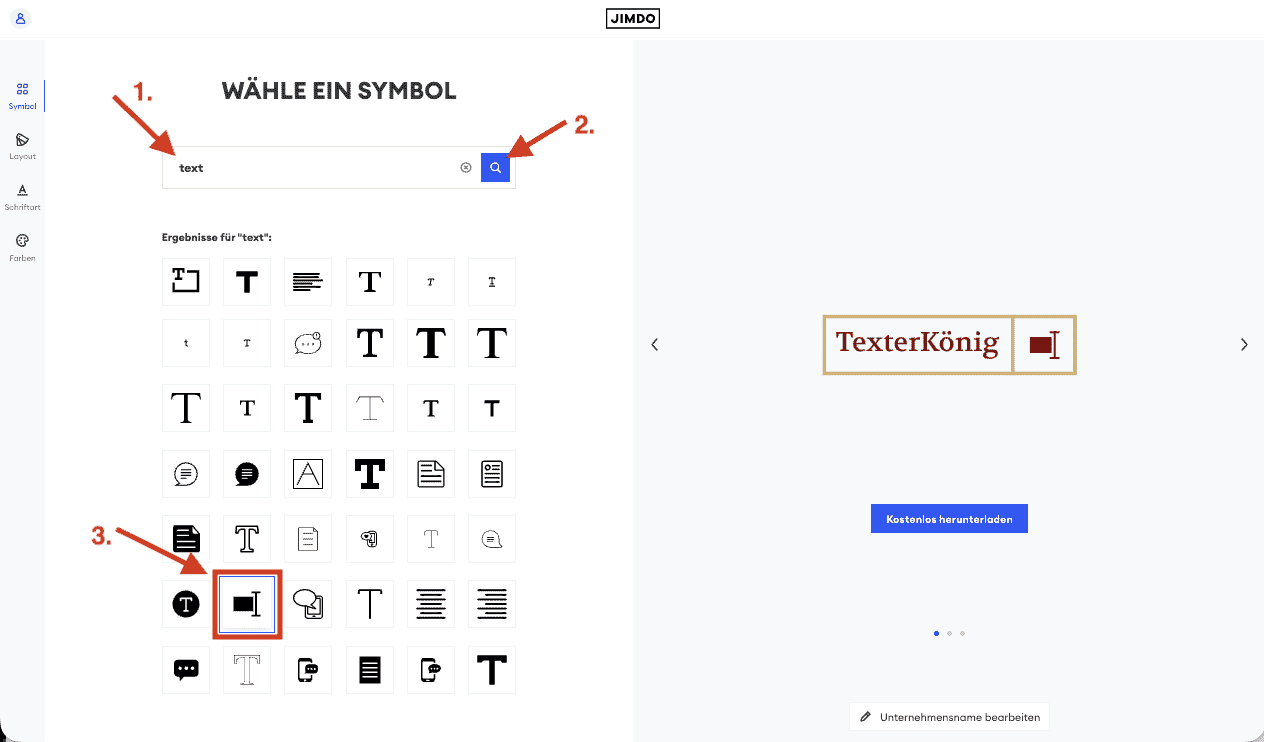Jump to the second carousel dot
The height and width of the screenshot is (742, 1264).
pos(949,633)
